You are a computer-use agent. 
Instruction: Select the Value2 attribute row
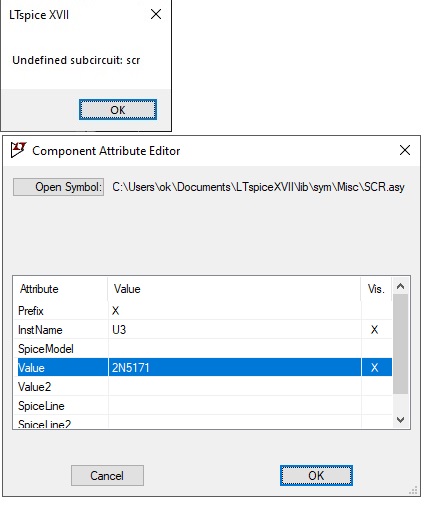[203, 387]
